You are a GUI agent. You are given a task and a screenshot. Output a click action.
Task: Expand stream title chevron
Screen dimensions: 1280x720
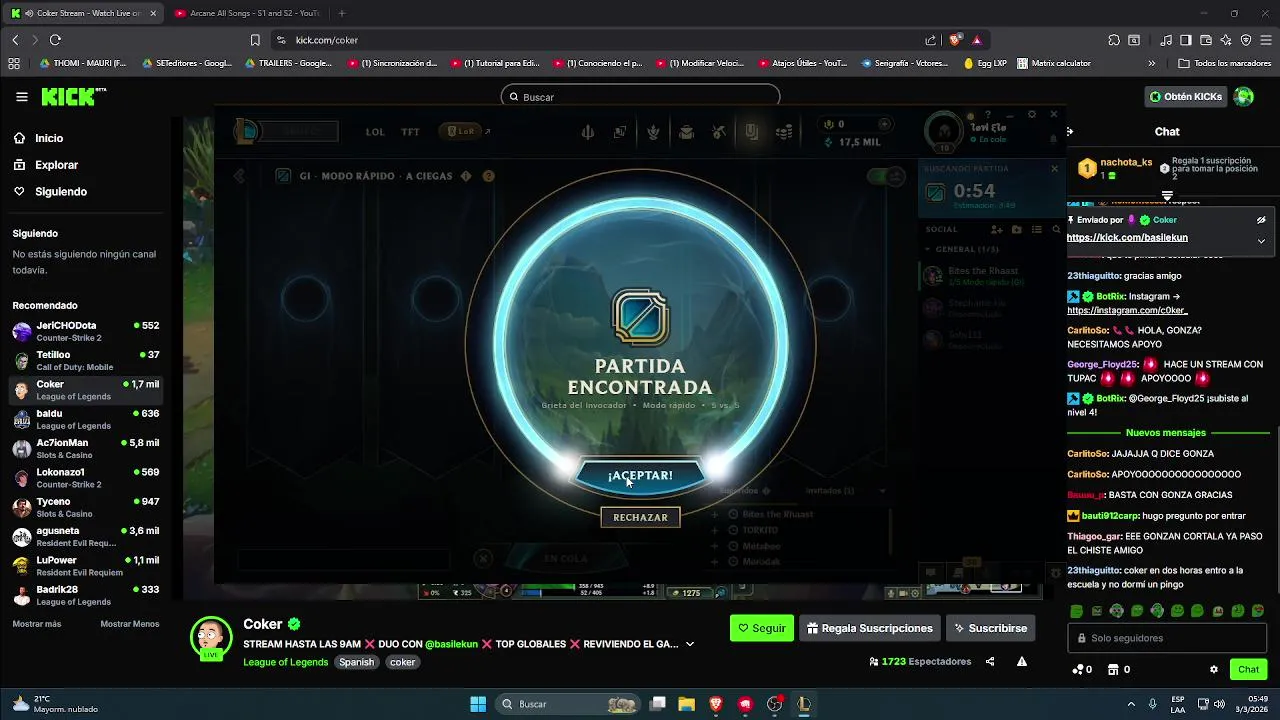[690, 644]
